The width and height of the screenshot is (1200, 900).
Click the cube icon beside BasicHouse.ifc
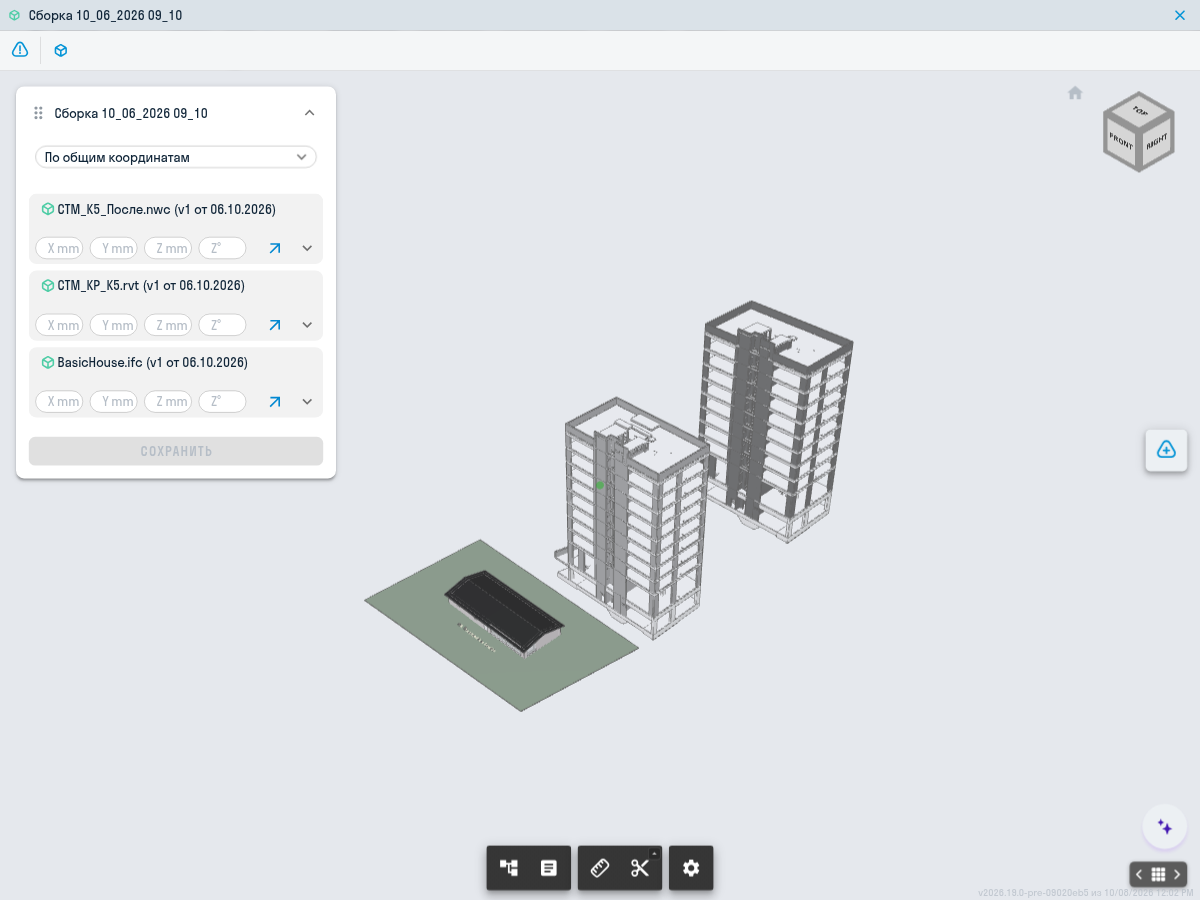tap(47, 363)
